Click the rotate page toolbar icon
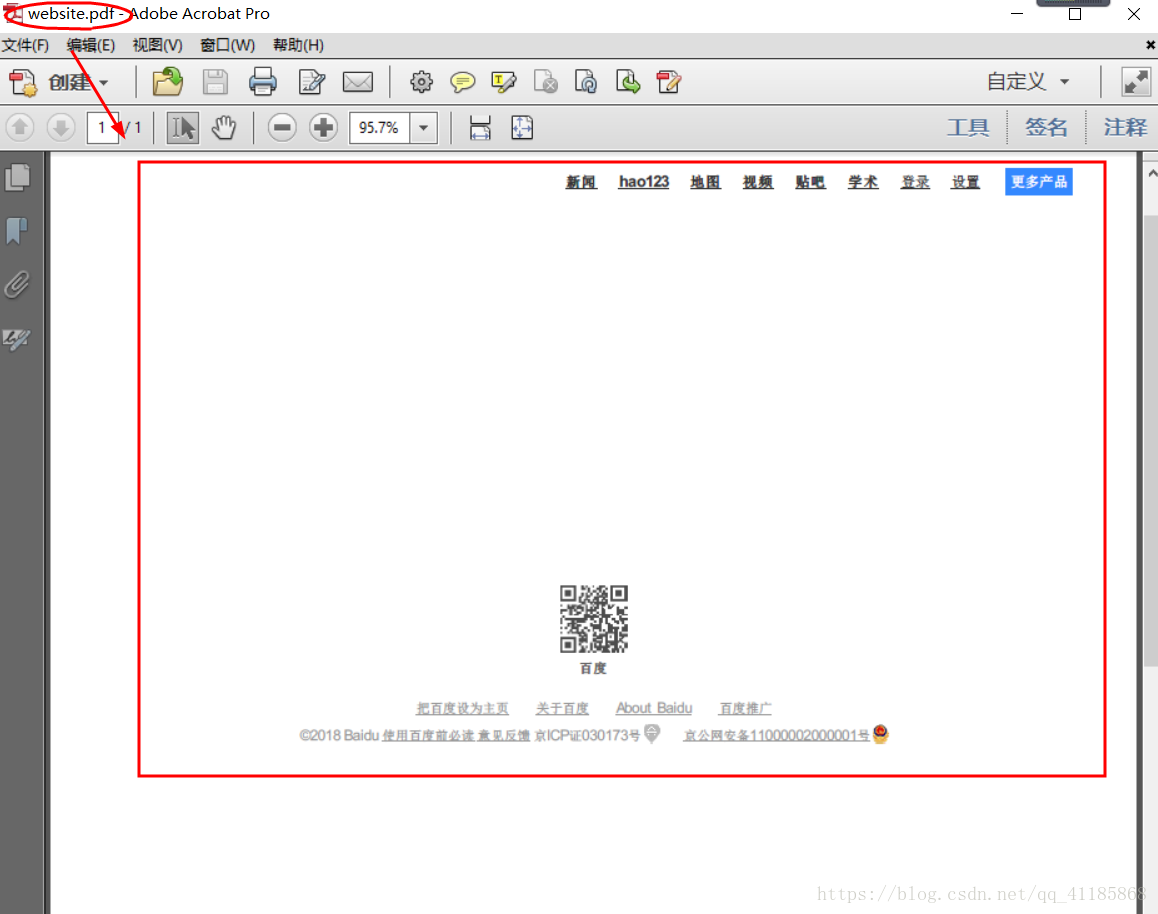The width and height of the screenshot is (1158, 914). coord(586,82)
